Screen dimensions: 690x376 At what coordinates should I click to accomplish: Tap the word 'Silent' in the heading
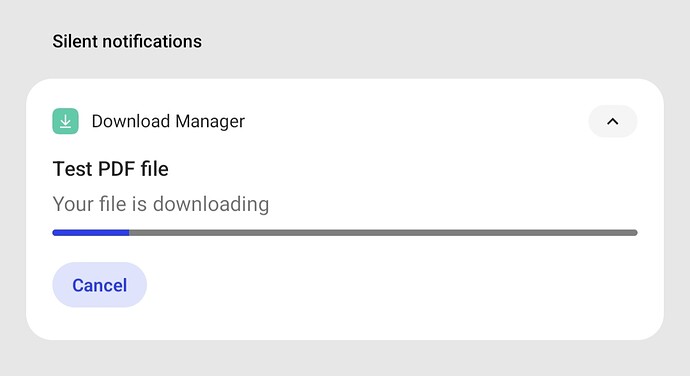(x=75, y=42)
